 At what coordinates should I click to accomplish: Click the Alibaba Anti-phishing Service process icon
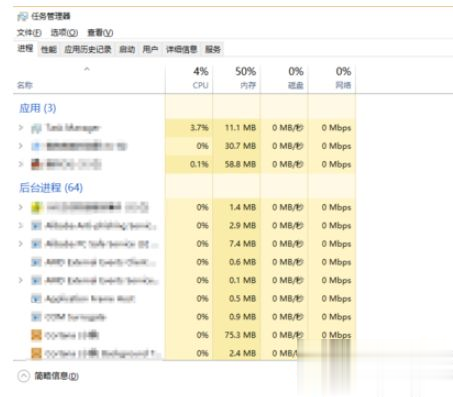36,226
